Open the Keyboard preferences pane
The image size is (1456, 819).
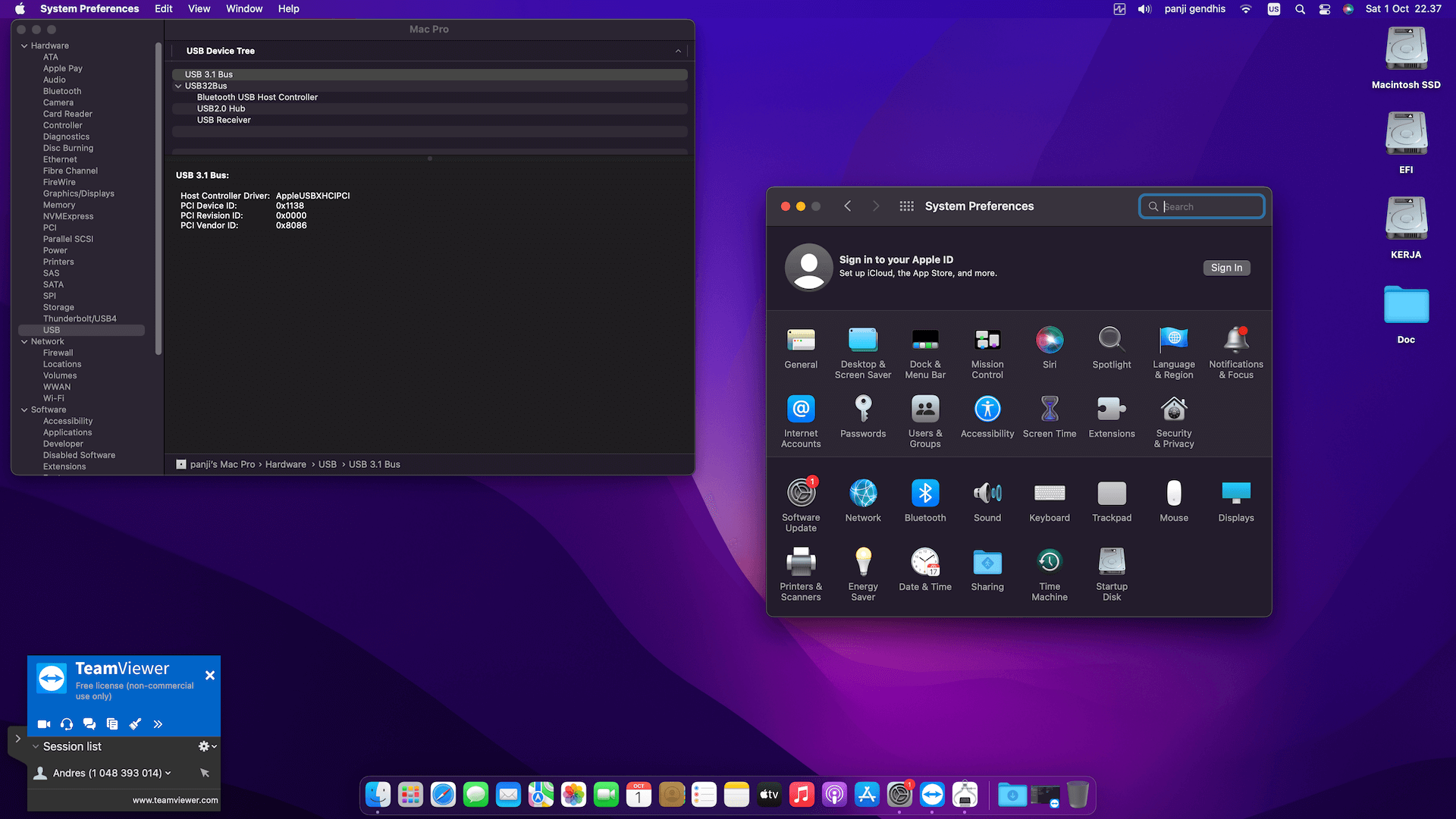coord(1050,501)
